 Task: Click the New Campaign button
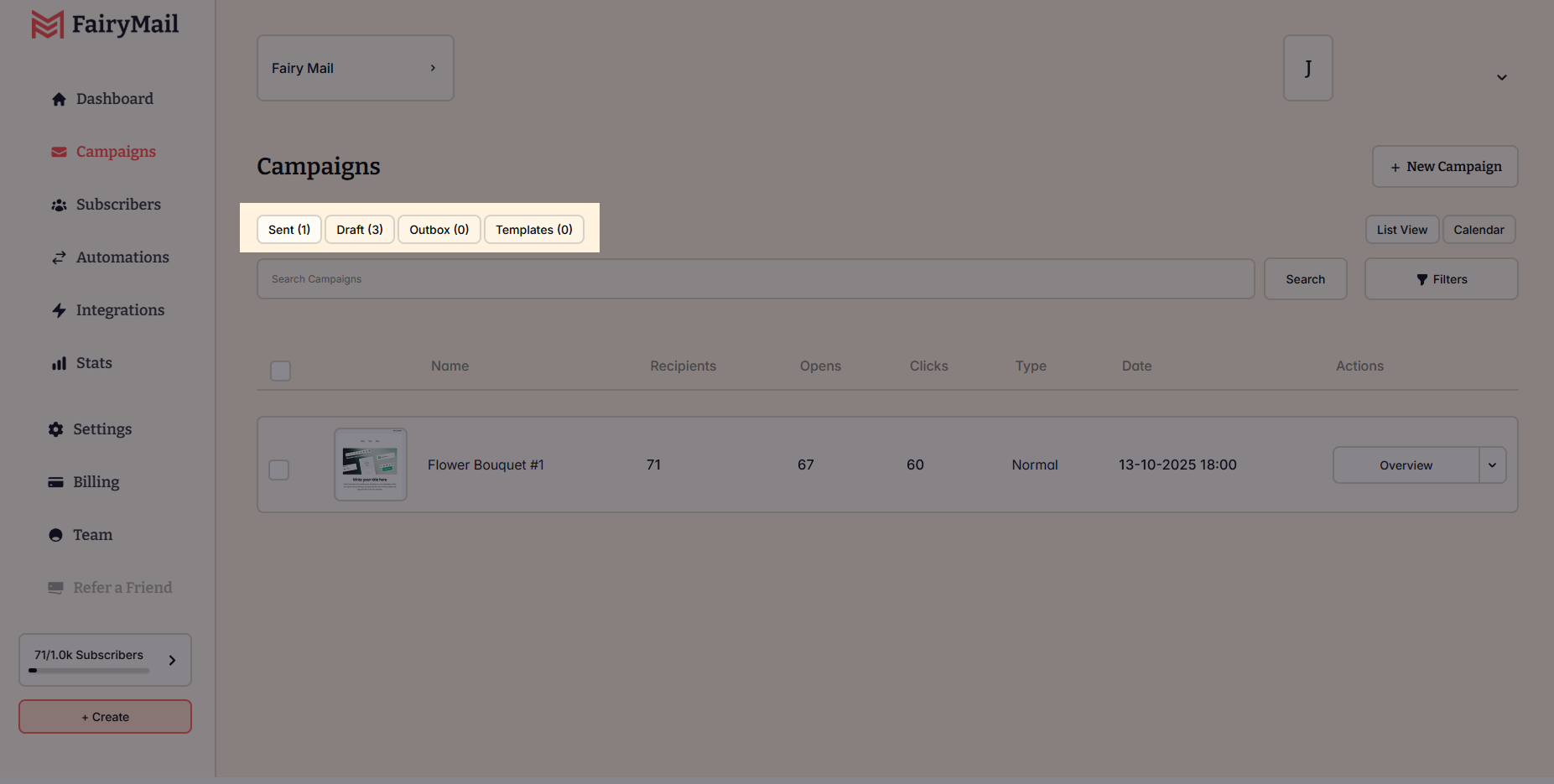point(1444,167)
